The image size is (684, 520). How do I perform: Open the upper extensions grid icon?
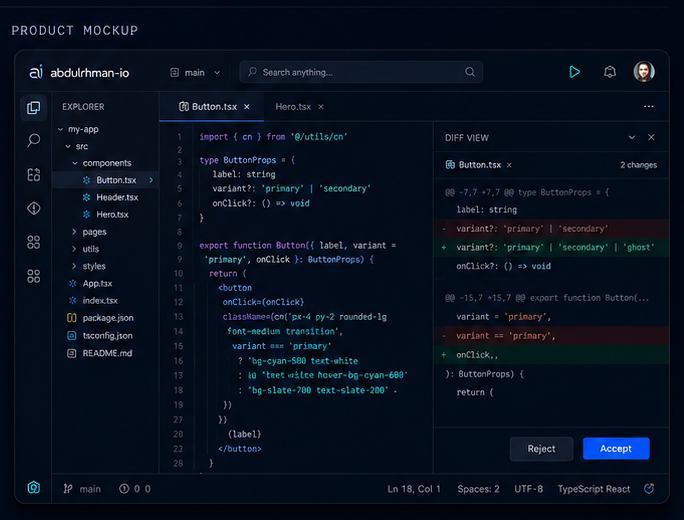point(34,242)
